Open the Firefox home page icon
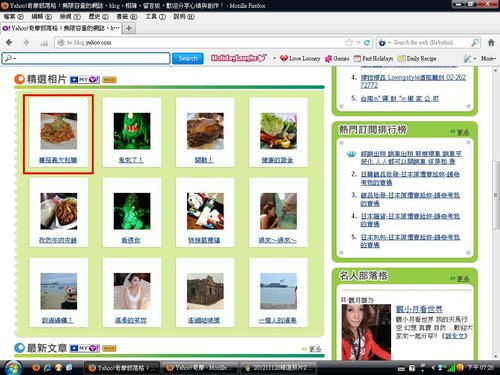The image size is (500, 375). click(491, 42)
